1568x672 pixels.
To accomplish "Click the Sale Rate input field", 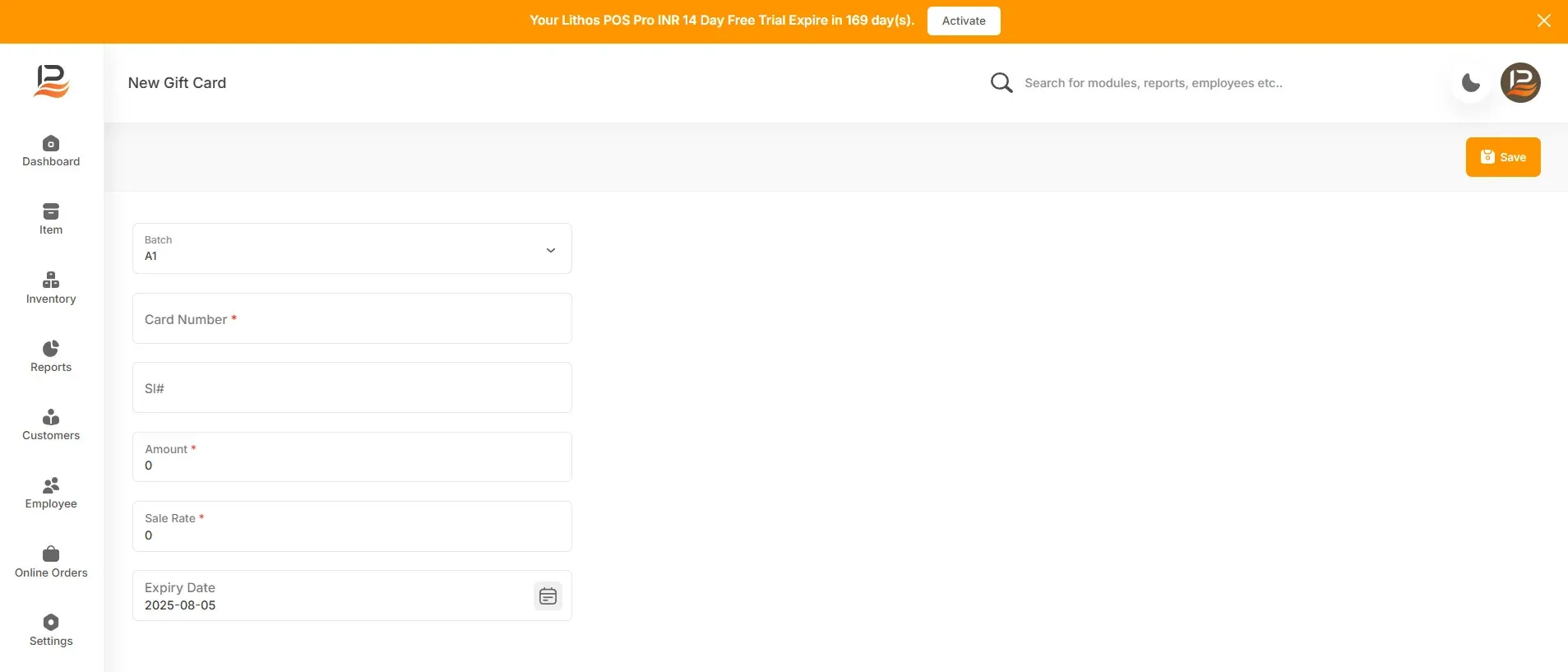I will pos(352,526).
